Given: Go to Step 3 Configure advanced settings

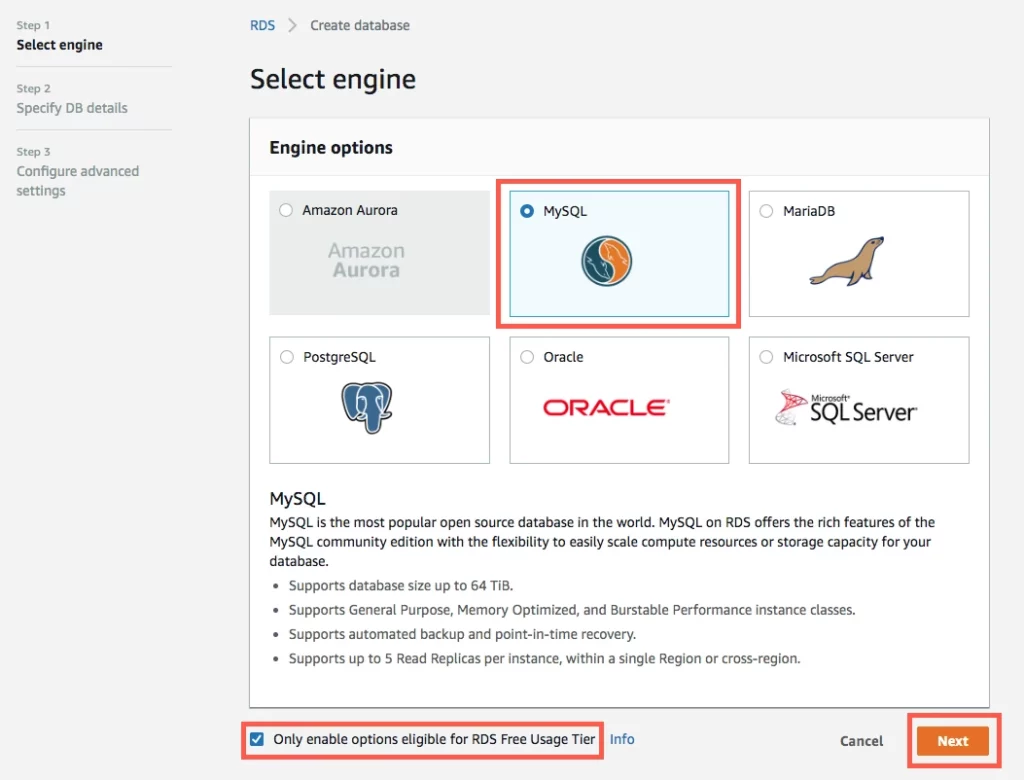Looking at the screenshot, I should tap(78, 172).
